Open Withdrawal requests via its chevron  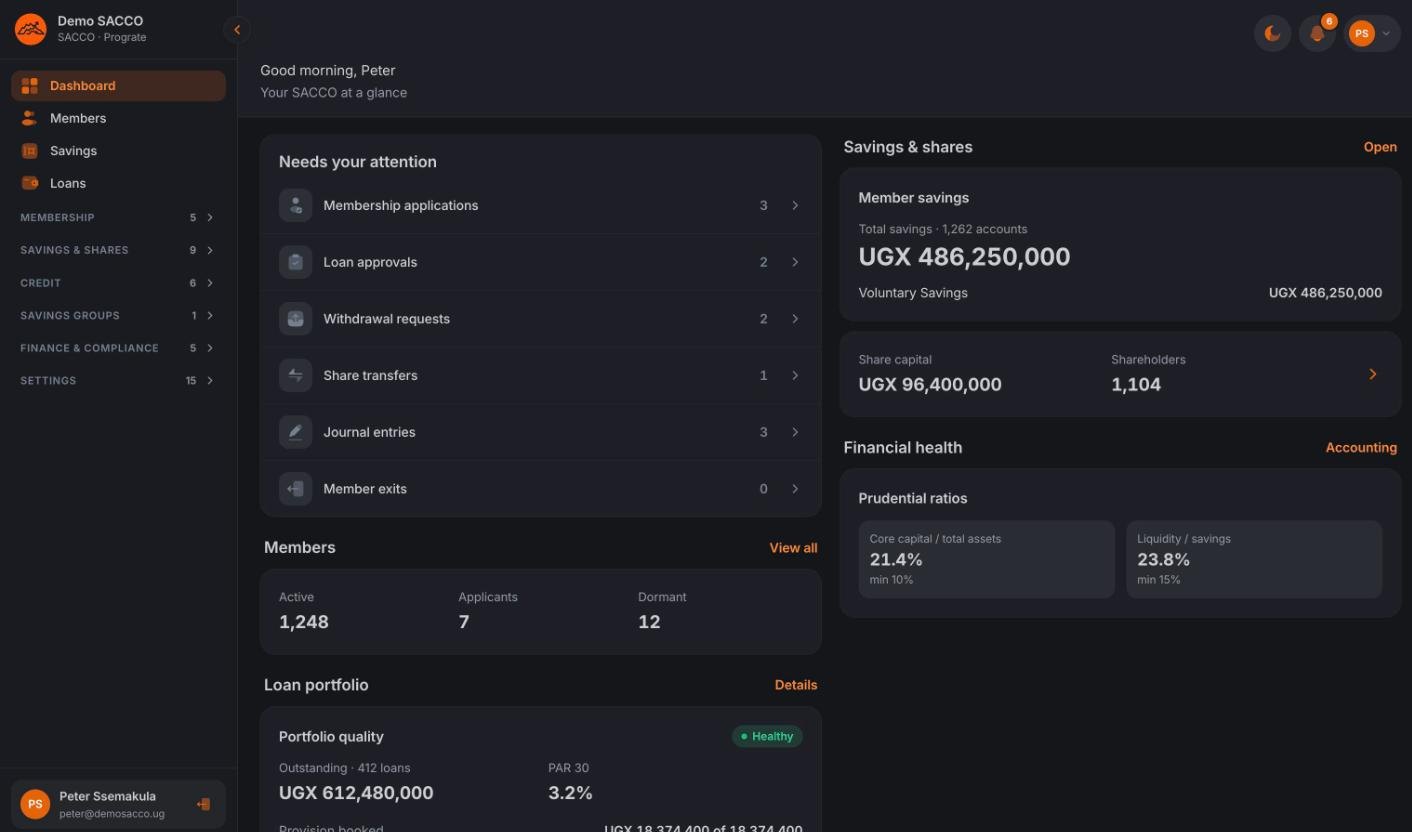(x=795, y=319)
